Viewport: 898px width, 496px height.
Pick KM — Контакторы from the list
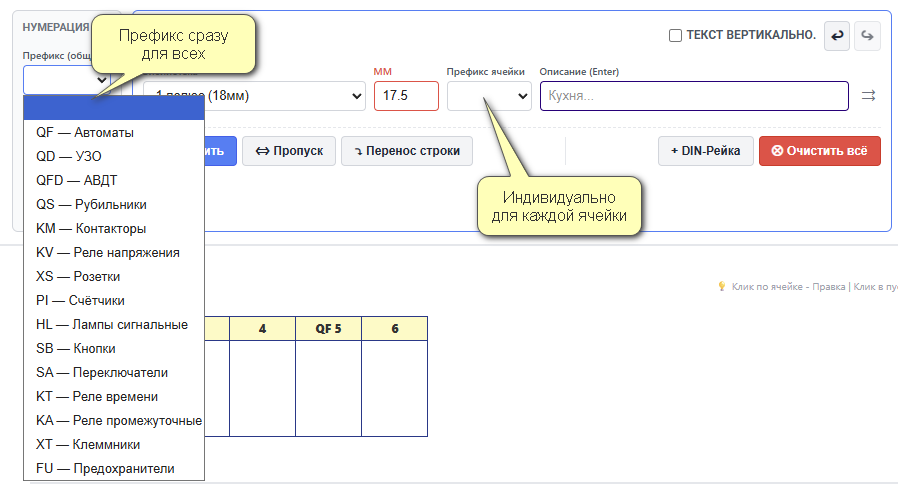90,228
